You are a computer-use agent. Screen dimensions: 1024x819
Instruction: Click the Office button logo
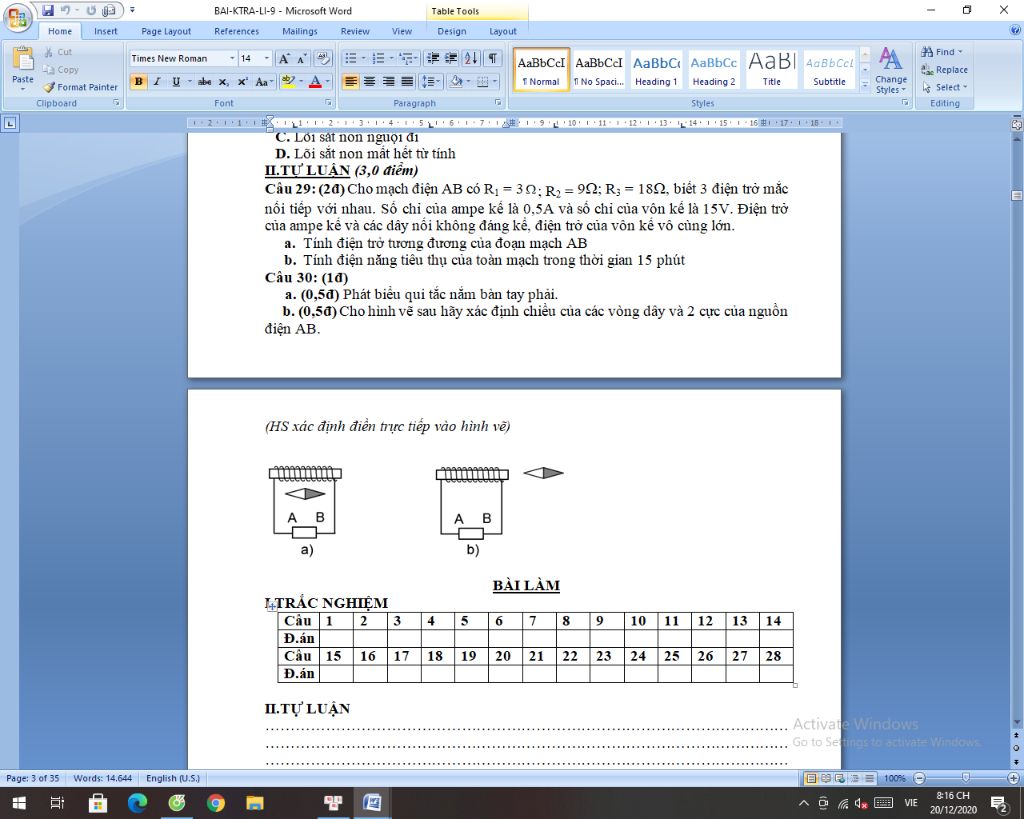18,17
